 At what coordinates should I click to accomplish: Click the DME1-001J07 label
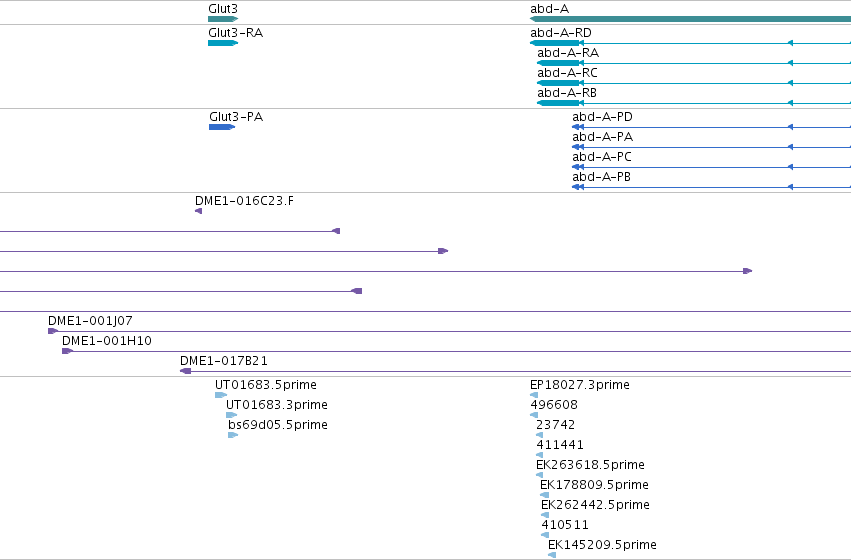(x=90, y=321)
